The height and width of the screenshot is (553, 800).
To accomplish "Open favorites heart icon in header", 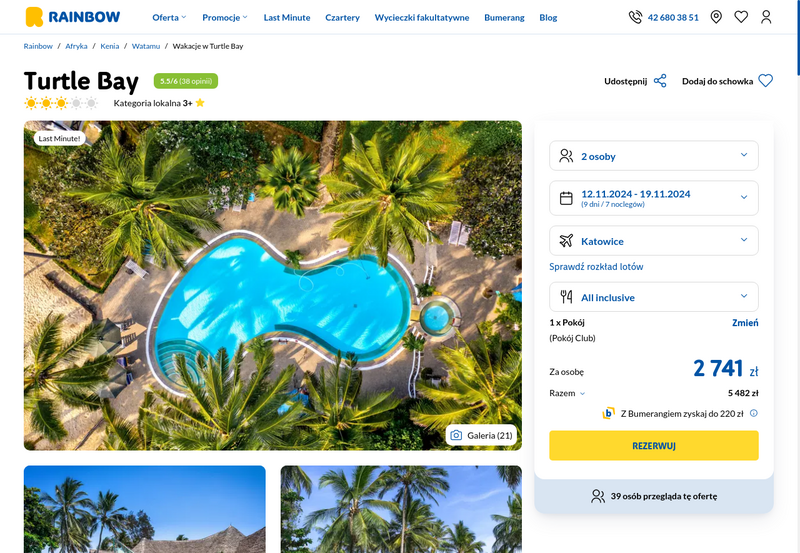I will [x=741, y=17].
